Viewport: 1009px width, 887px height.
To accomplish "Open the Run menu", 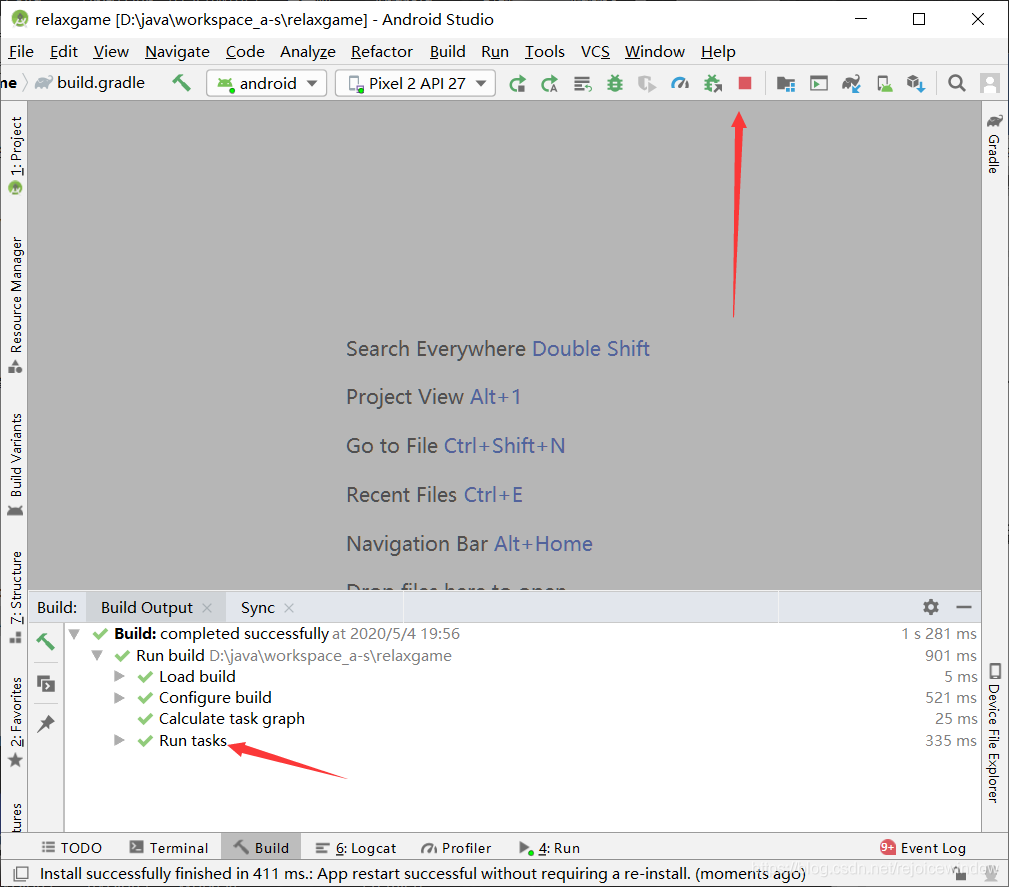I will click(x=495, y=51).
